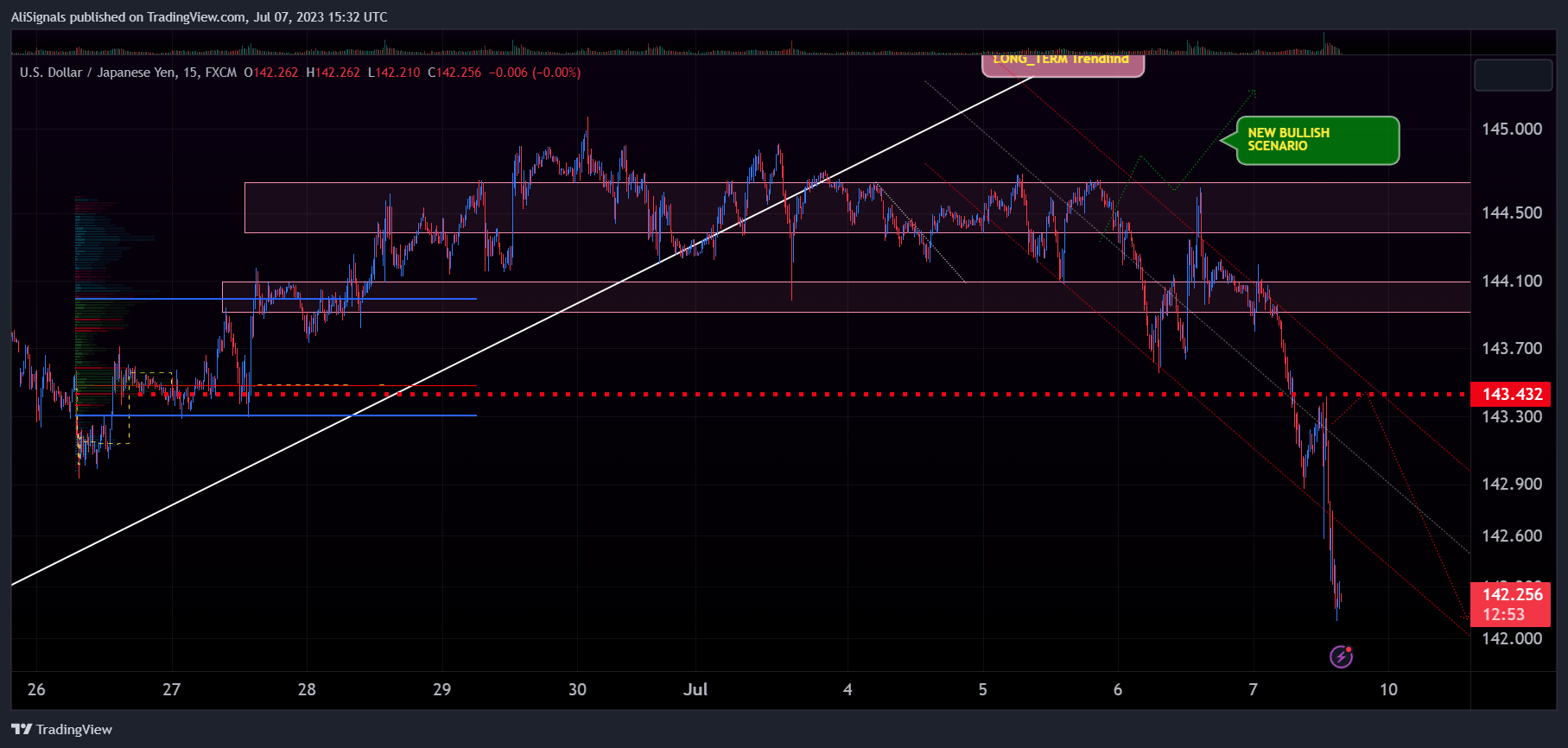This screenshot has width=1568, height=748.
Task: Click the low value L142.210
Action: (x=394, y=73)
